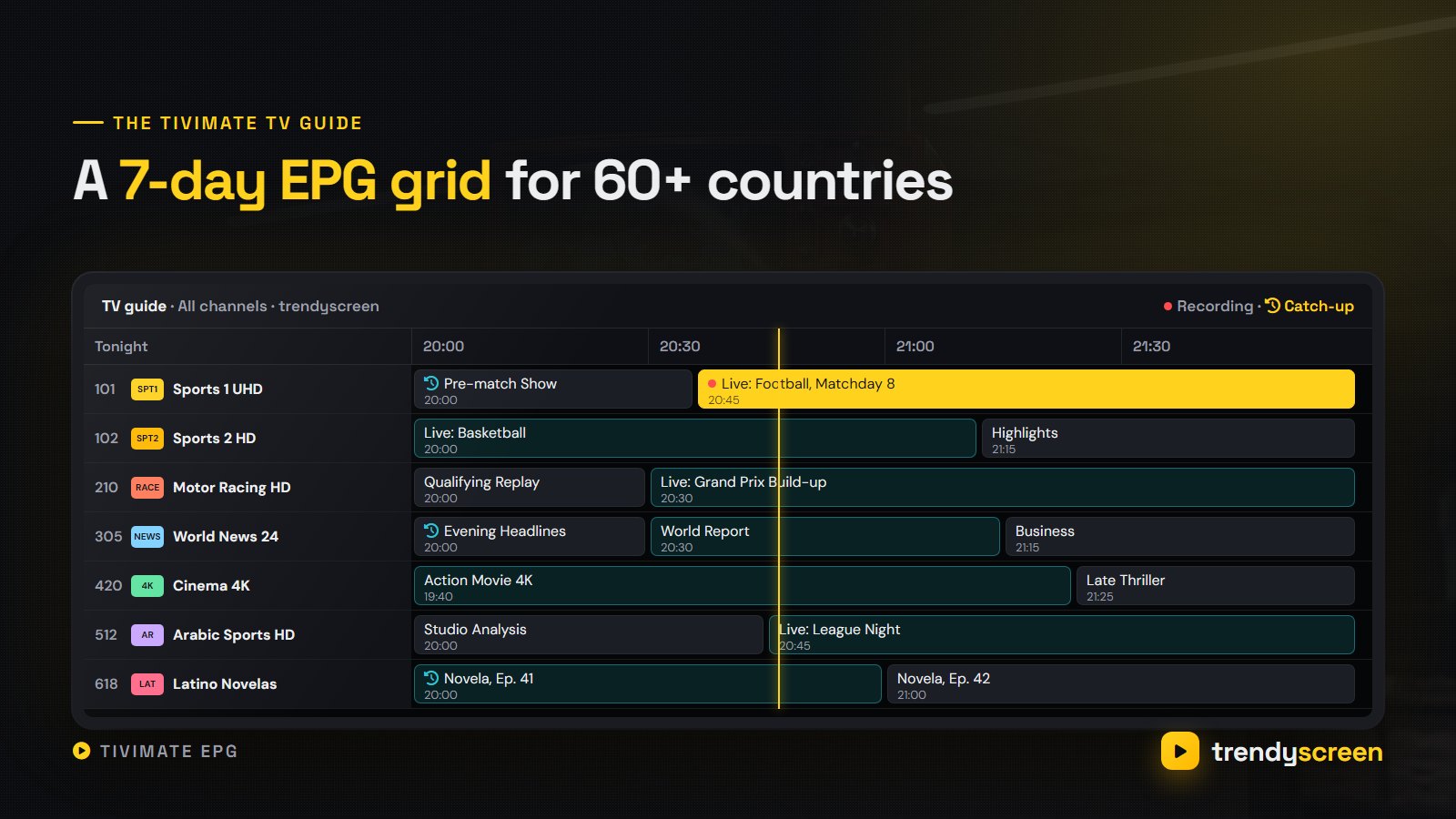Click the Catch-up legend label
Viewport: 1456px width, 819px height.
pyautogui.click(x=1319, y=307)
